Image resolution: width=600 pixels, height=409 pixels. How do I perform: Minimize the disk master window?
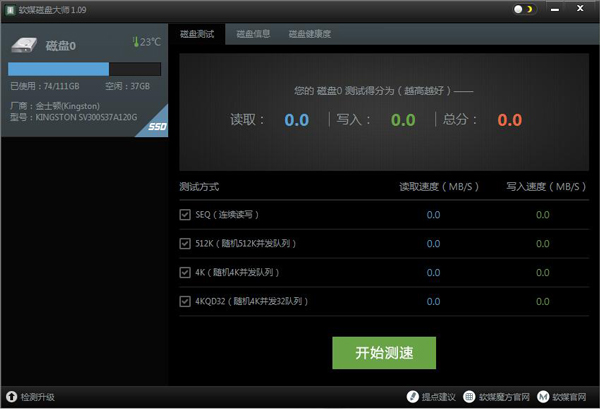point(554,9)
